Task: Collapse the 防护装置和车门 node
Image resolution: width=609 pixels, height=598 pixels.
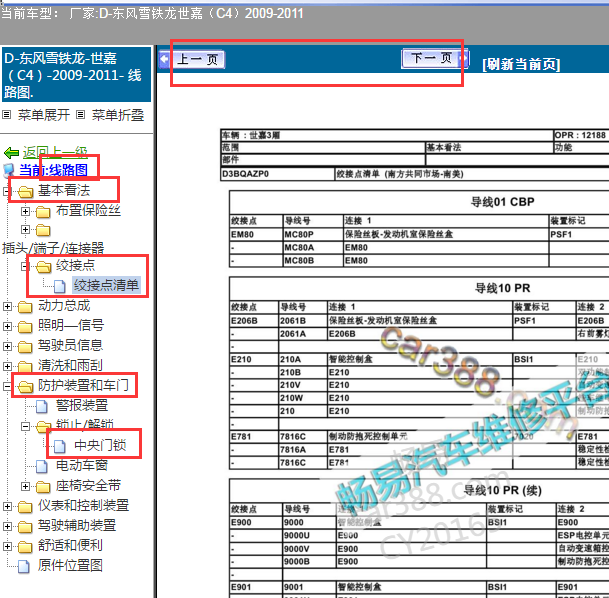Action: [x=7, y=386]
